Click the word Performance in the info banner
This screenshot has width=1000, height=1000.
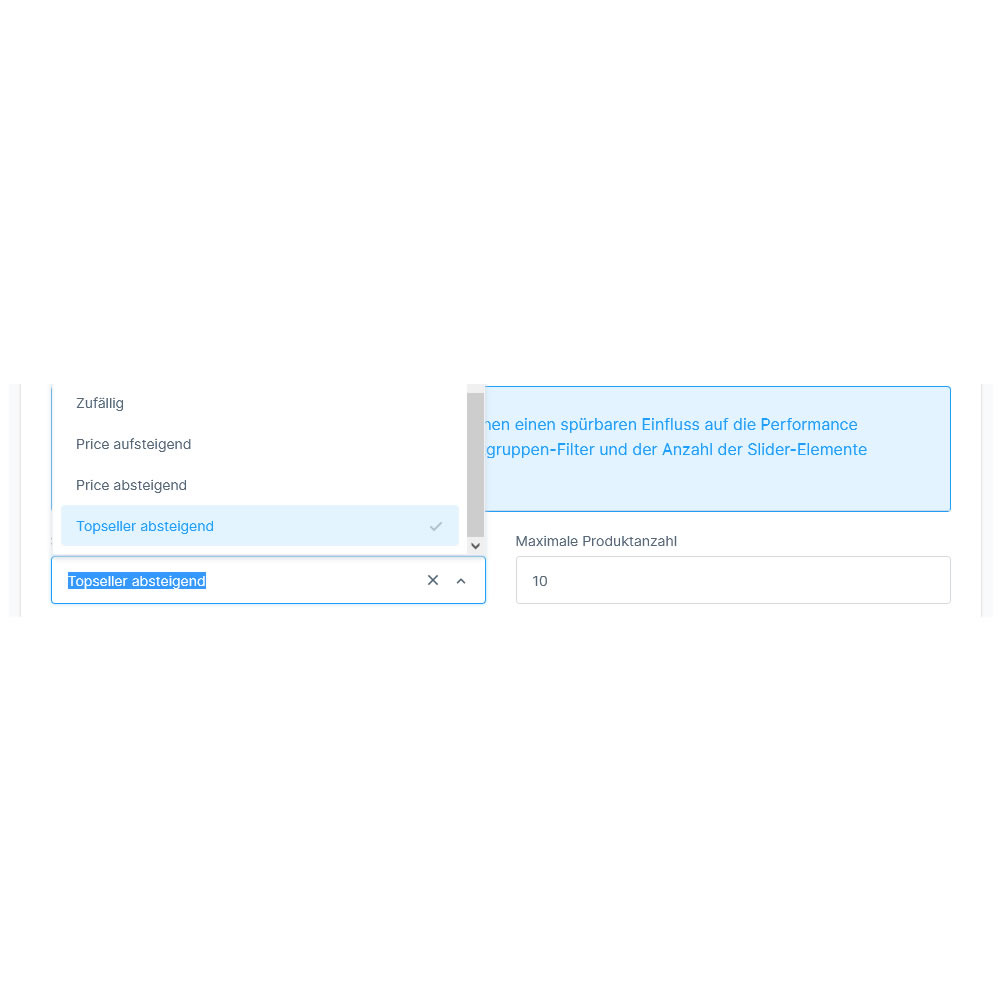coord(809,425)
